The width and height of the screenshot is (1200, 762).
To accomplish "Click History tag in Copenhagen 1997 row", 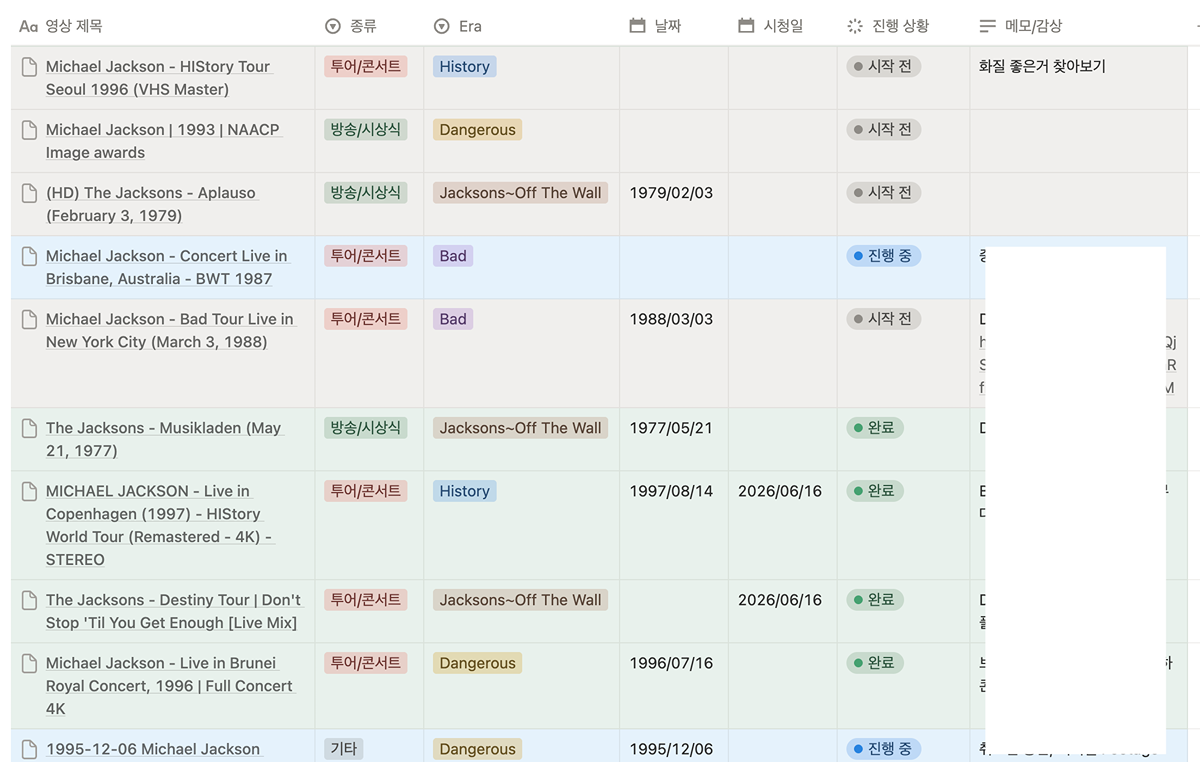I will pos(465,490).
